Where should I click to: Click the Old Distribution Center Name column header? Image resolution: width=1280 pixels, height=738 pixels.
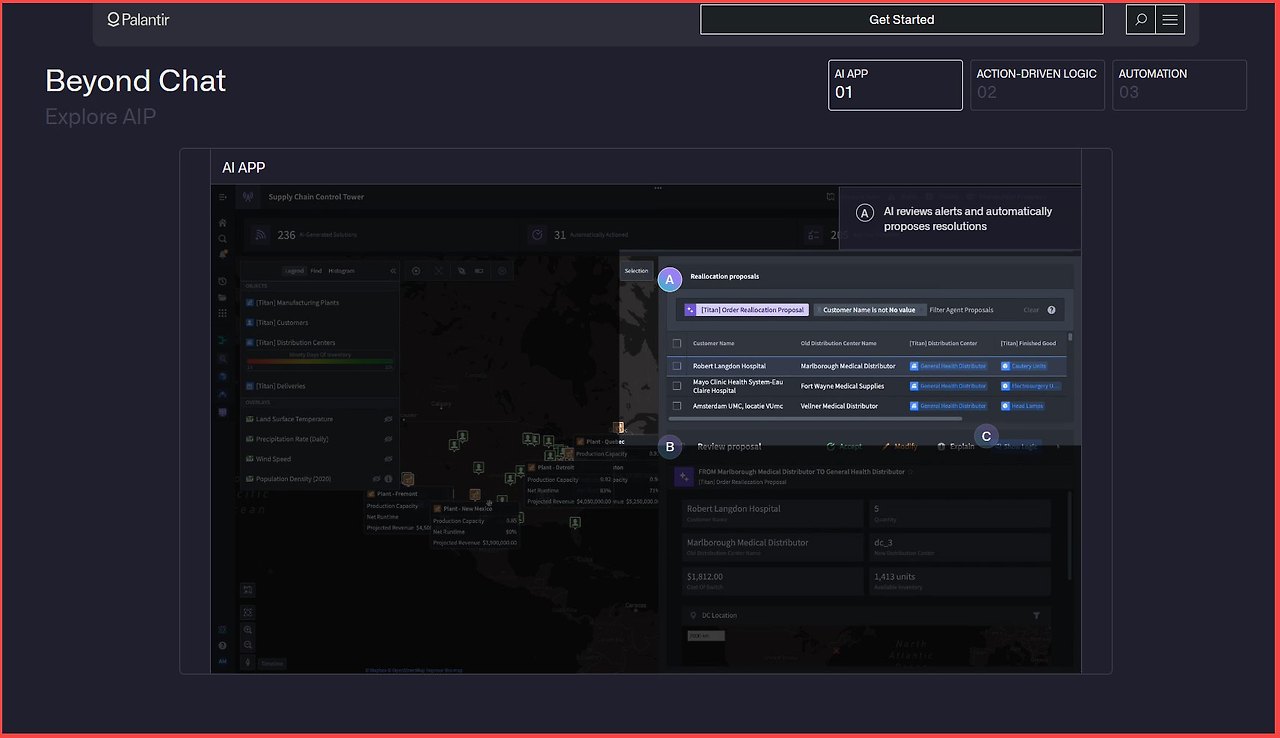838,343
